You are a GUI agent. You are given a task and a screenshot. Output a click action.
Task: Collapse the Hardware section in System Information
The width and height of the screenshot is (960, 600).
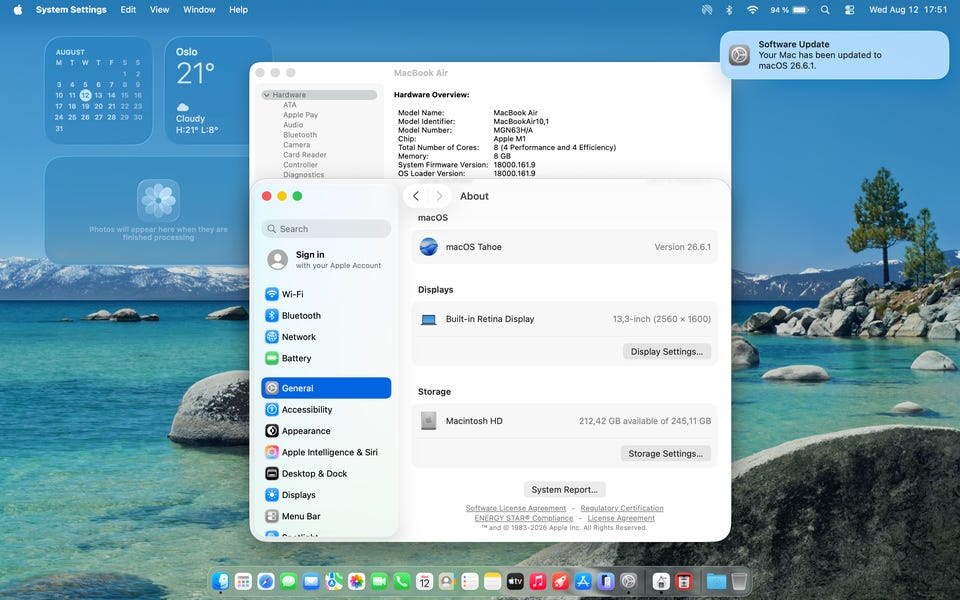click(x=266, y=95)
